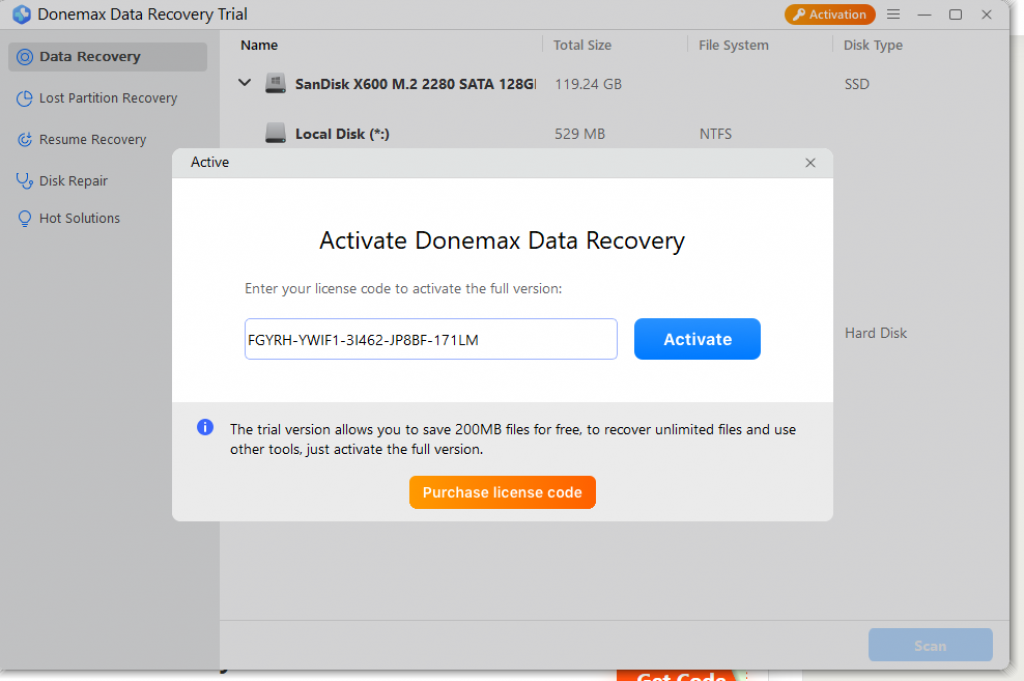Select the SanDisk X600 M.2 2280 drive name

(415, 84)
